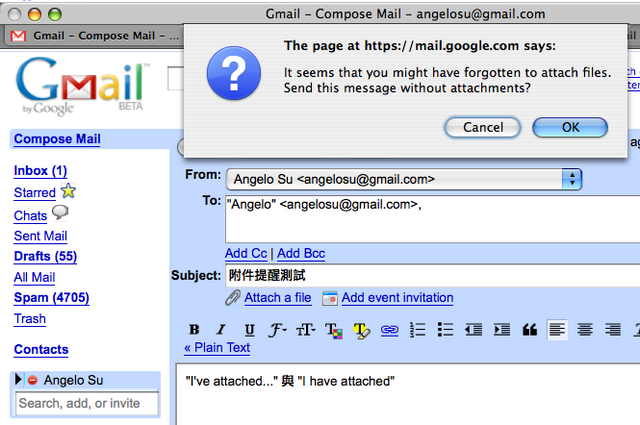The image size is (640, 425).
Task: Click the chat bubble icon beside Chats
Action: 60,212
